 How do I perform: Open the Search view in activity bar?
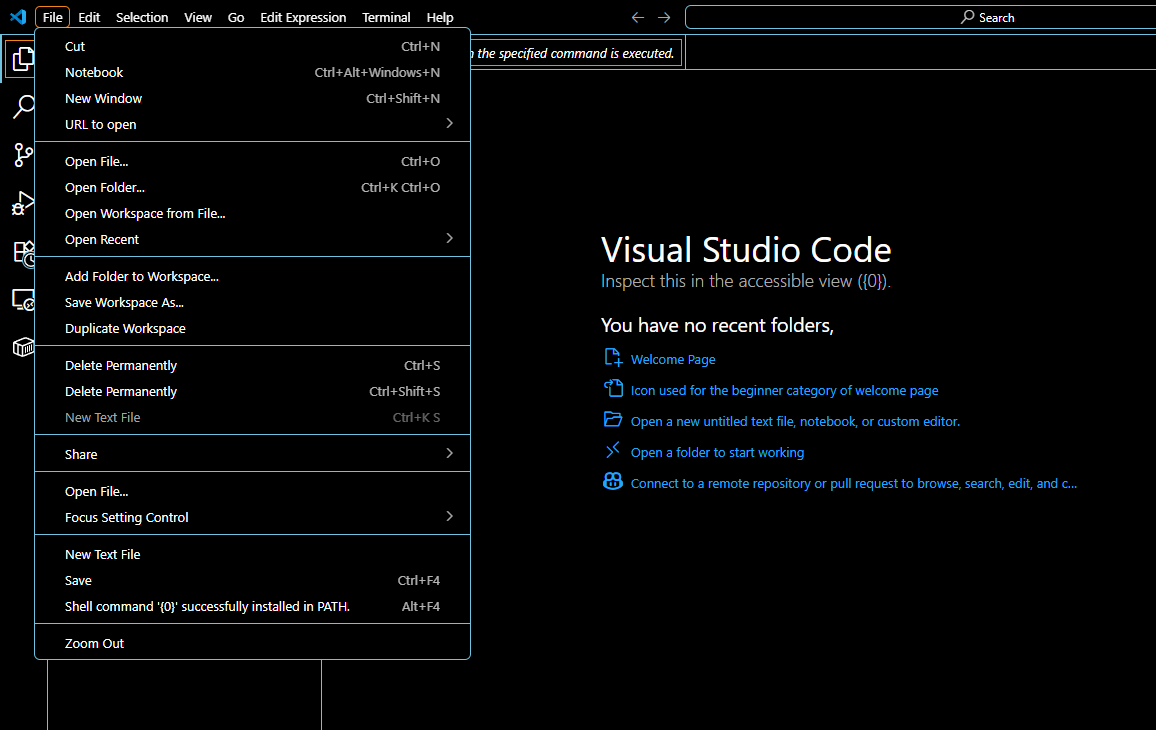point(23,107)
